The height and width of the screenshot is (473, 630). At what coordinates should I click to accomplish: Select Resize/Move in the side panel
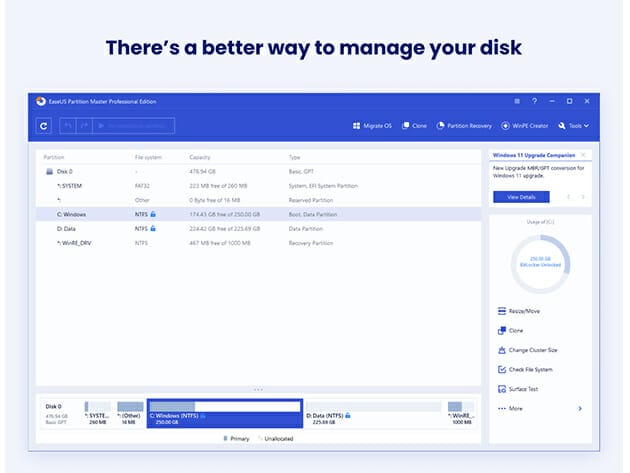(x=520, y=312)
